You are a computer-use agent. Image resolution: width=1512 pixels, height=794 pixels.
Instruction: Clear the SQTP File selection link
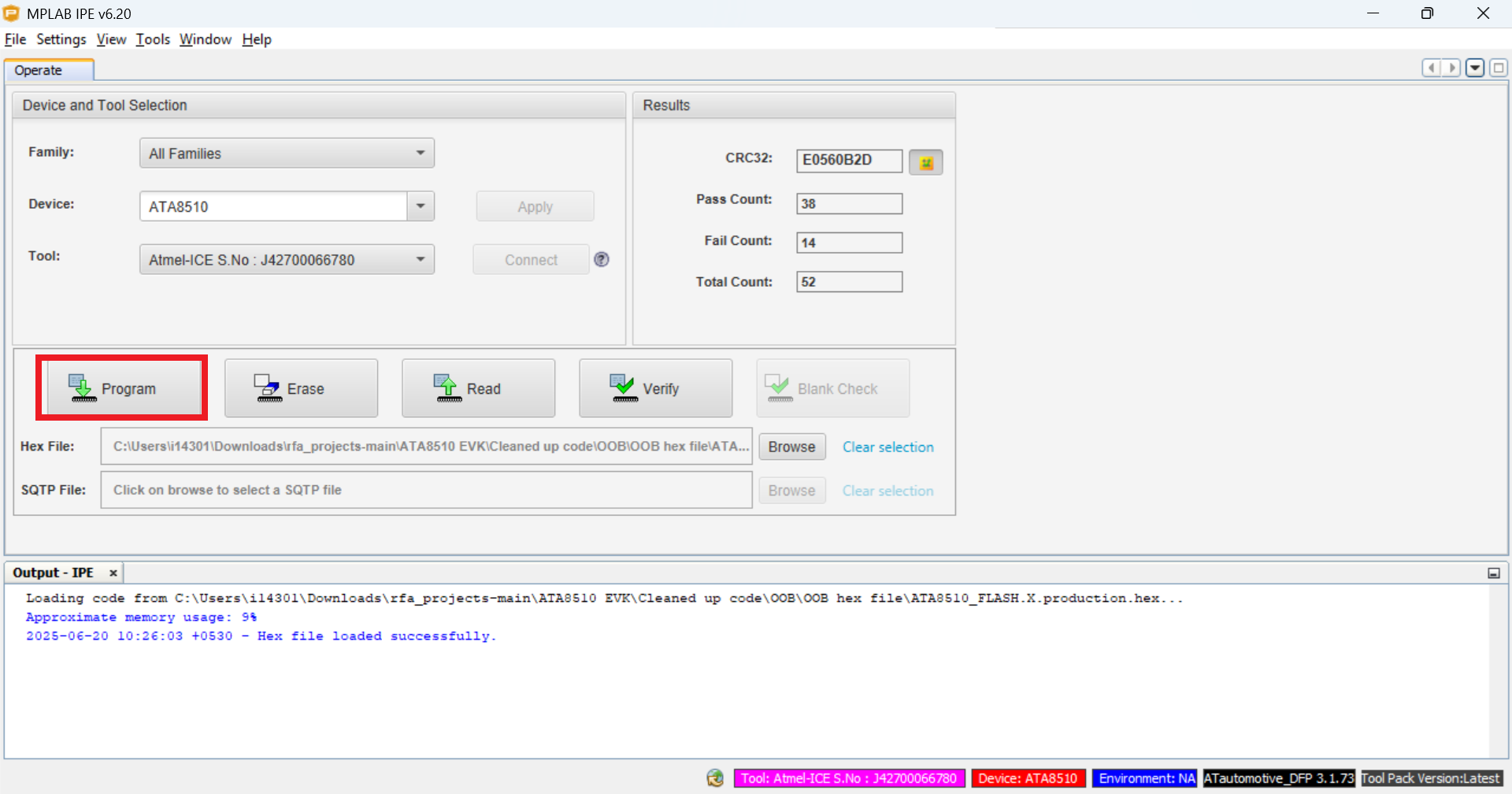click(x=888, y=490)
